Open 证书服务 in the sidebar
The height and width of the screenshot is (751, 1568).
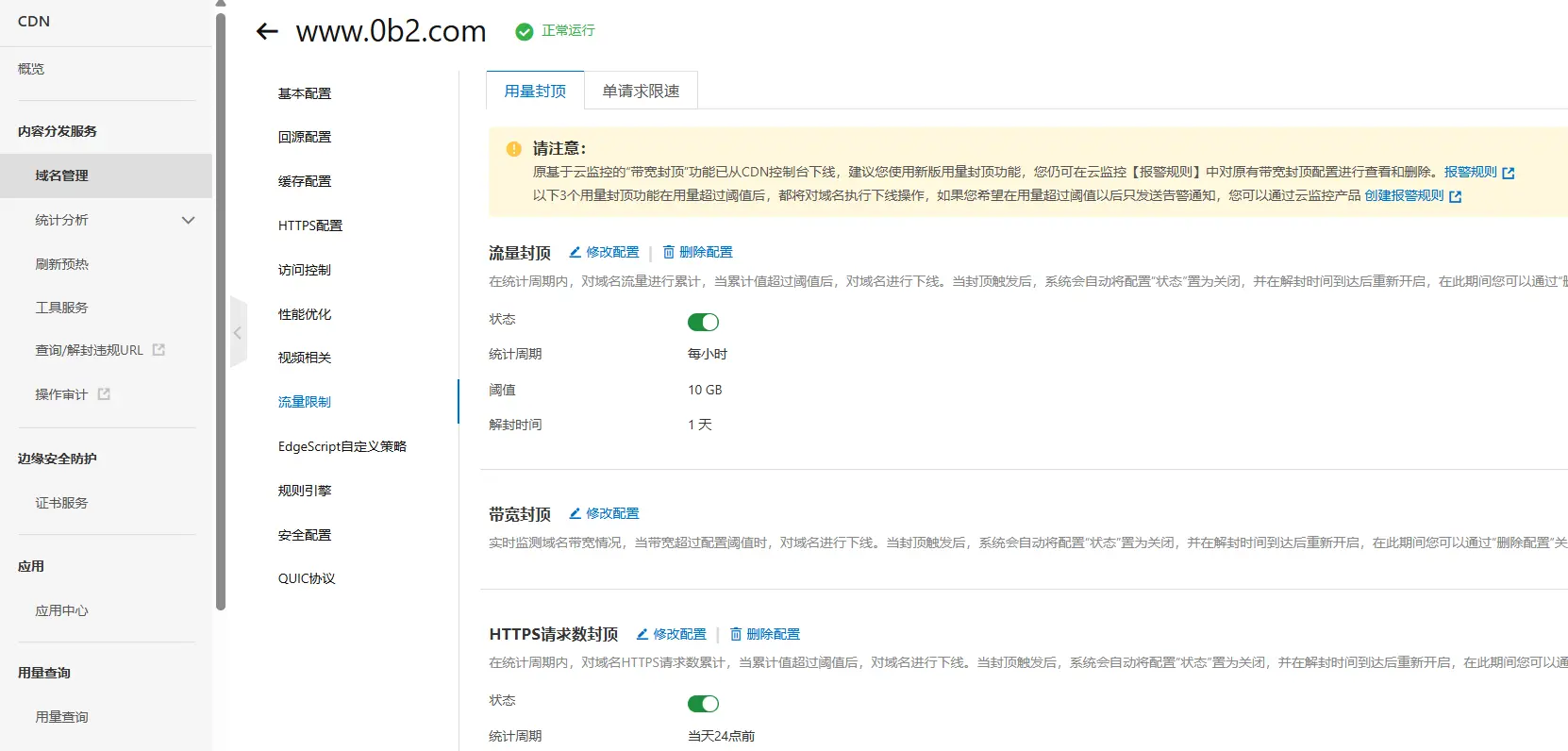tap(61, 503)
